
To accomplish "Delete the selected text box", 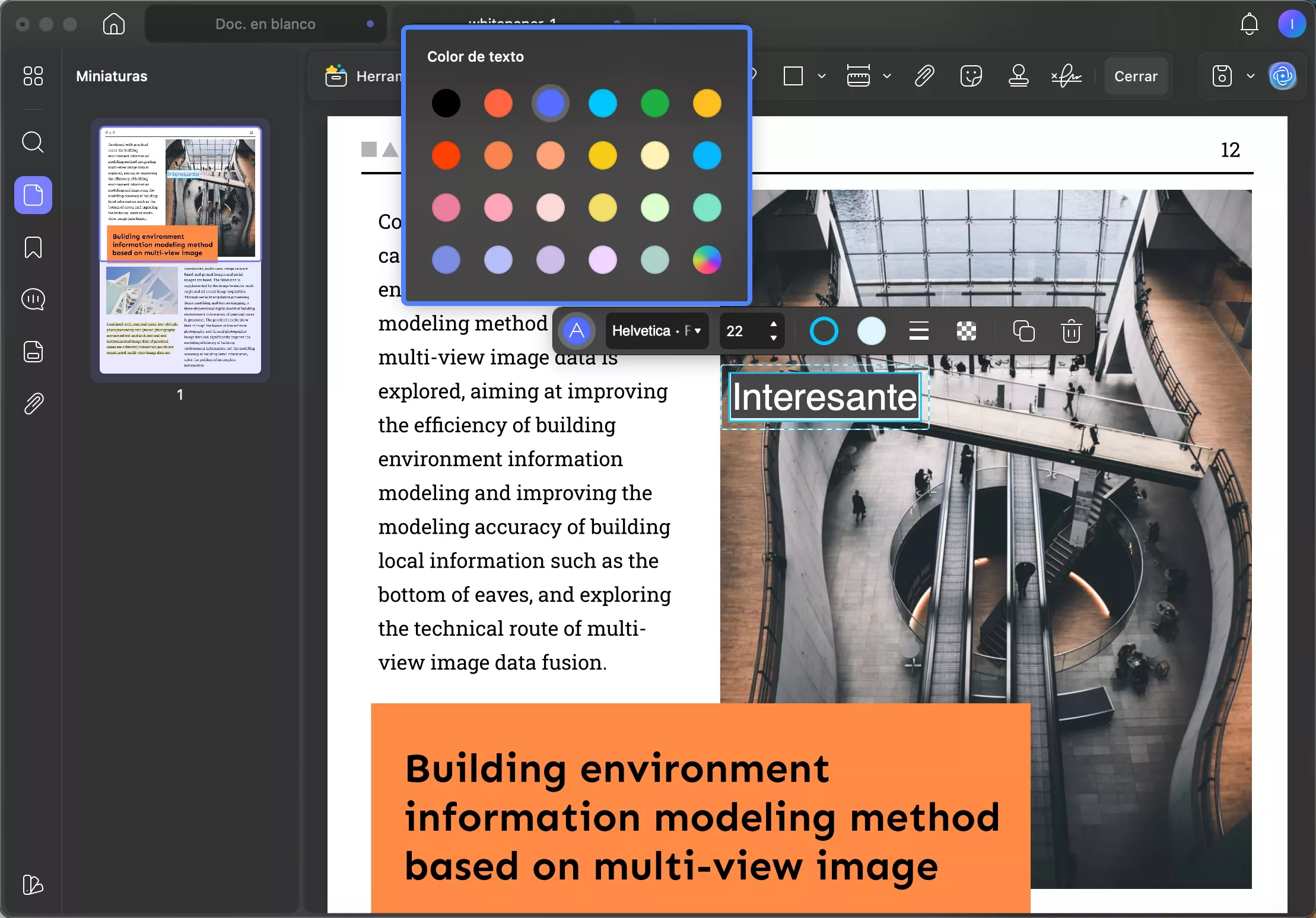I will 1071,331.
